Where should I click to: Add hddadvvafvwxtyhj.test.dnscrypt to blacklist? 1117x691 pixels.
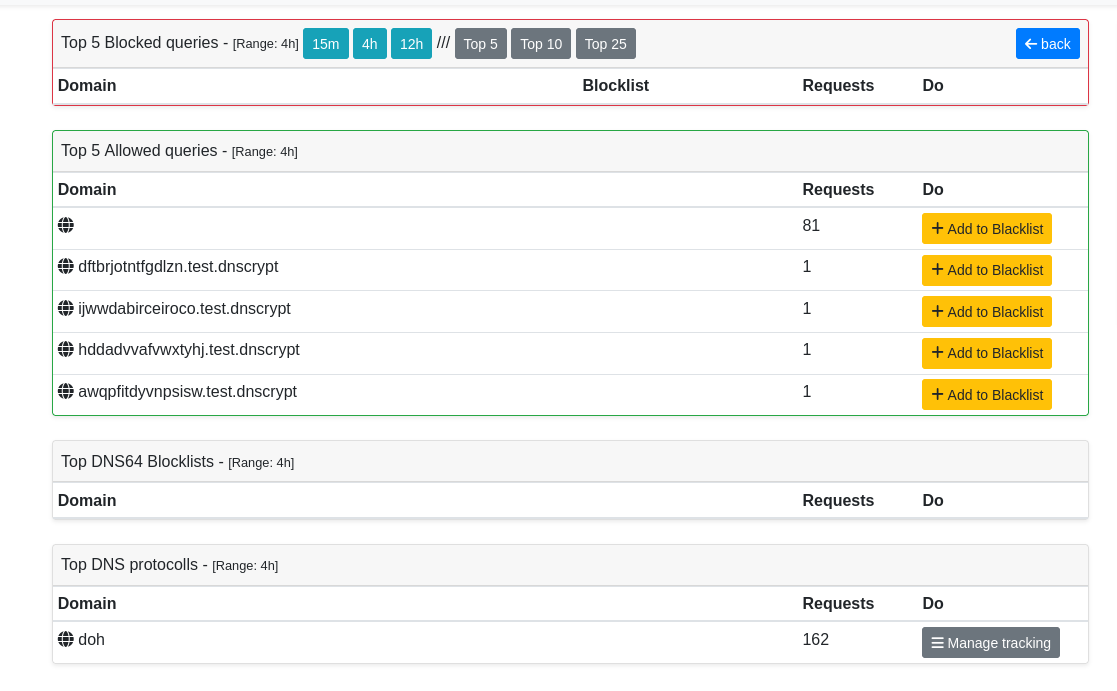(986, 353)
